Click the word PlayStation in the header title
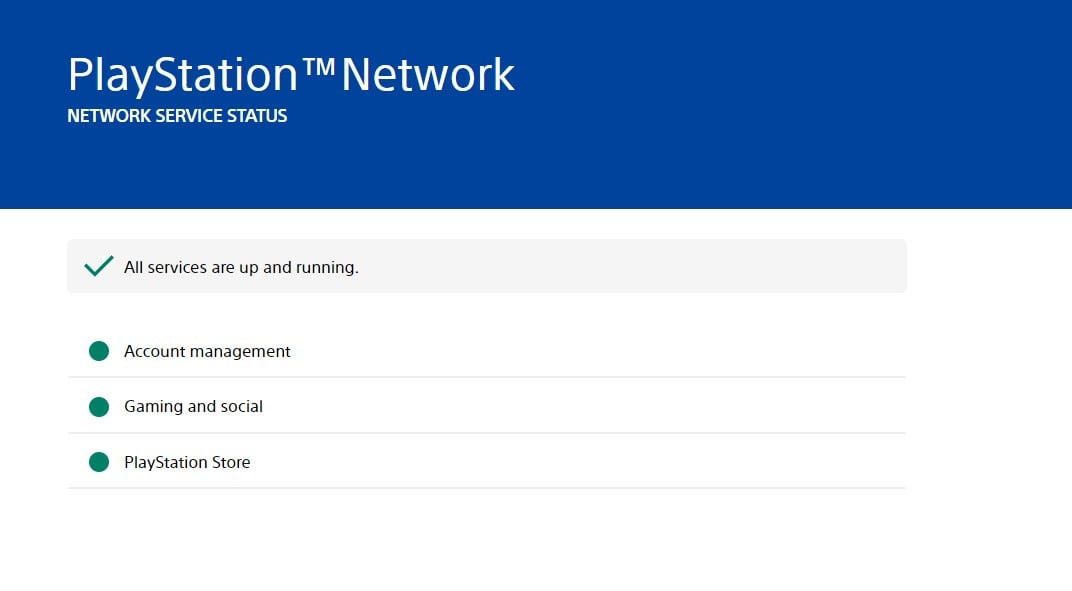 click(183, 75)
